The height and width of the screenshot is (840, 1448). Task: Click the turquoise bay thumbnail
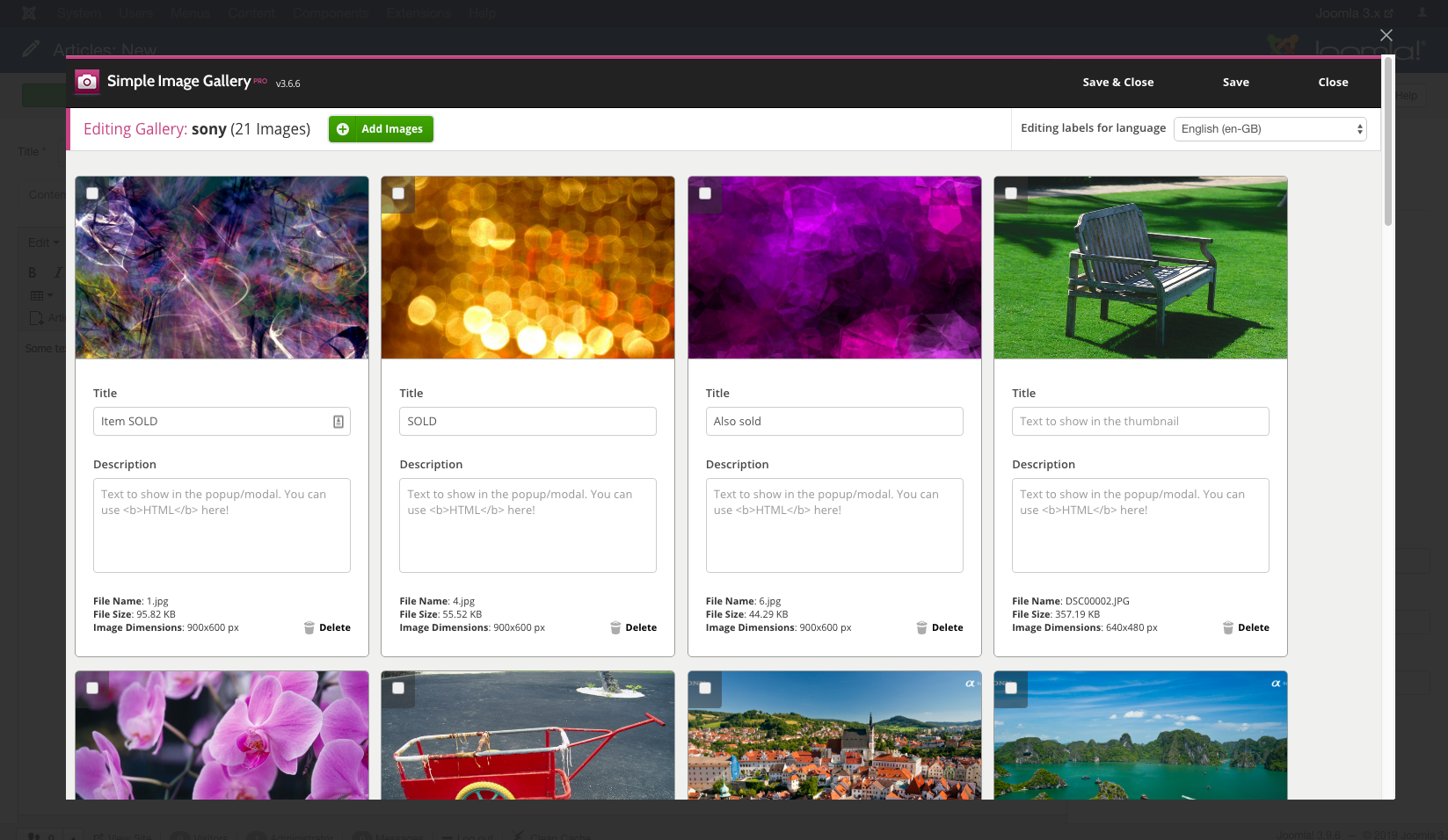pos(1140,735)
